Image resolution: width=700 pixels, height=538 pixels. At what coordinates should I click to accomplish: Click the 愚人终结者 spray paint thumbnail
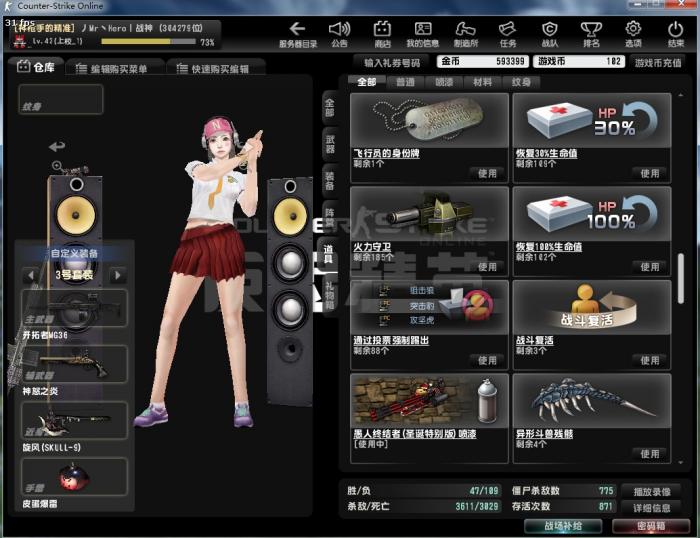click(429, 401)
